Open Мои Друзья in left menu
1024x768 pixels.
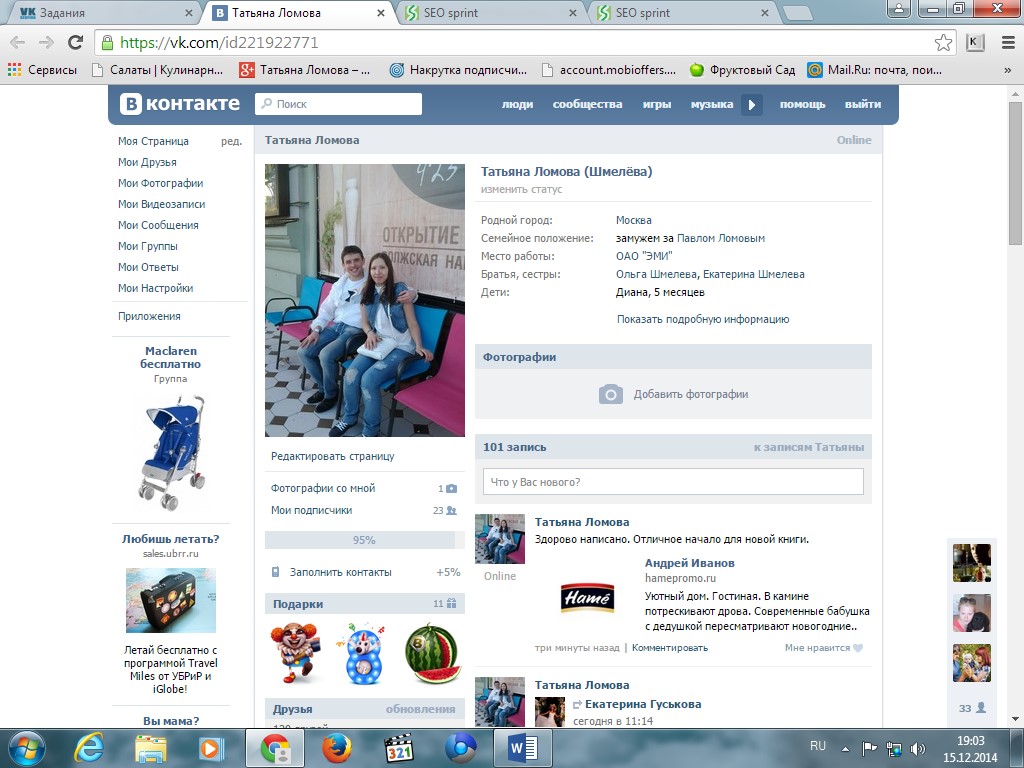click(x=147, y=162)
